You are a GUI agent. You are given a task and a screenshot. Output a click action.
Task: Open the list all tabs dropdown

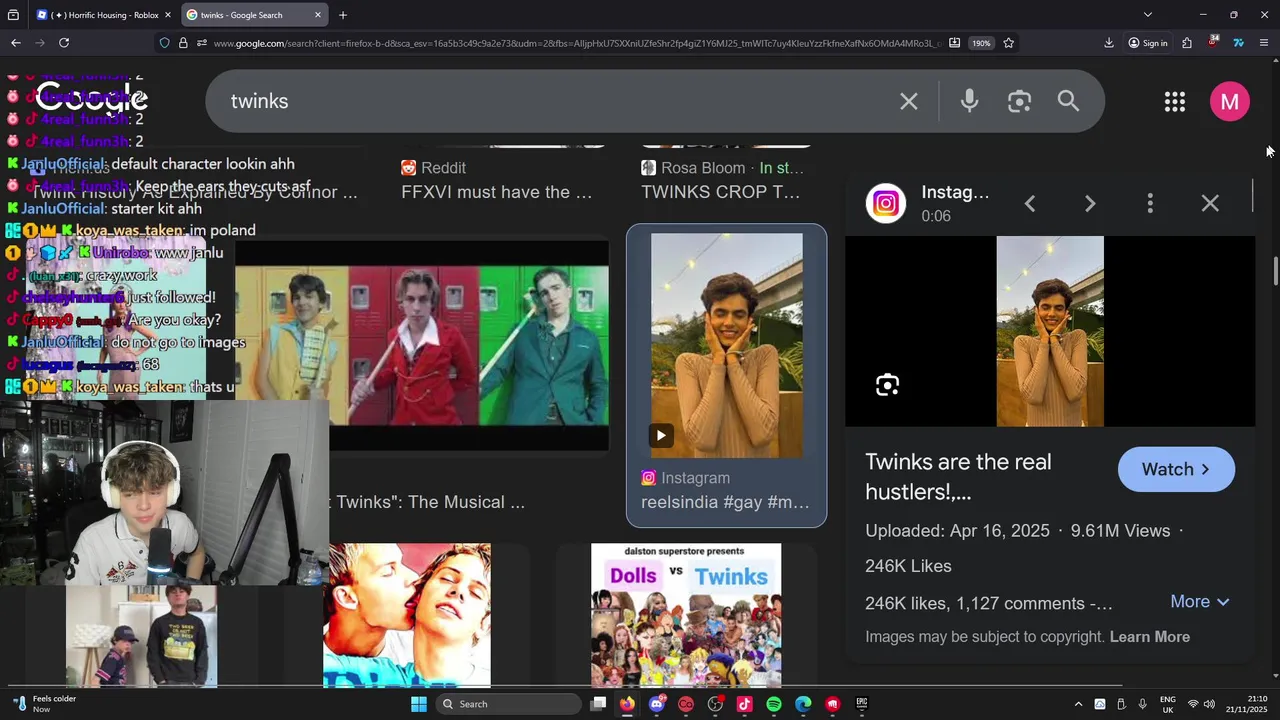click(x=1147, y=15)
